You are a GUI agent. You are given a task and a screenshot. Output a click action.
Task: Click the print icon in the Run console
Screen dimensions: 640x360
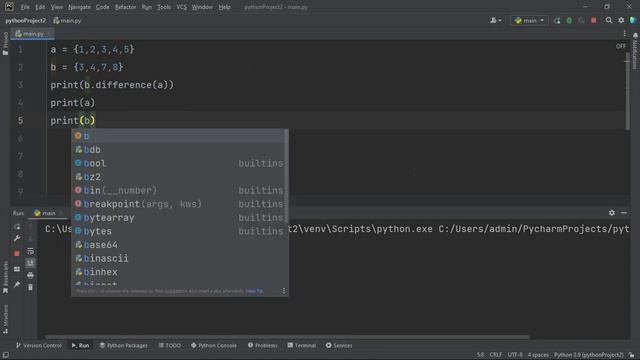[x=31, y=276]
